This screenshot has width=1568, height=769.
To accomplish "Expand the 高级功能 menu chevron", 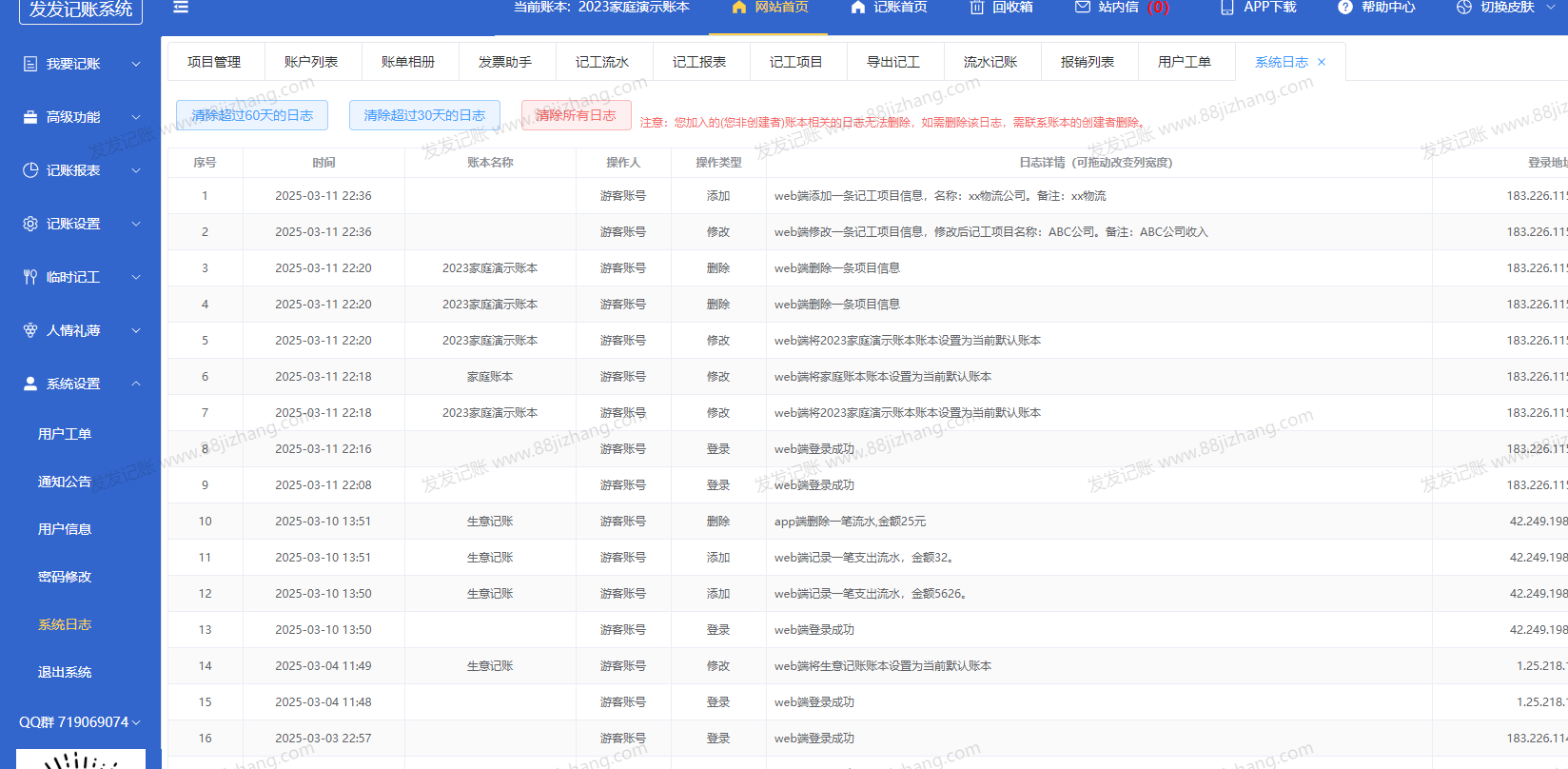I will coord(136,117).
